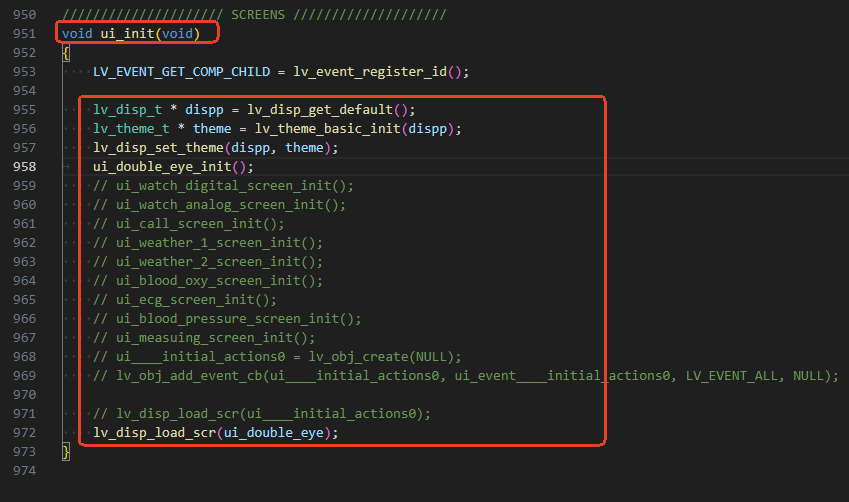
Task: Click the 'void ui_init(void)' function signature
Action: coord(131,34)
